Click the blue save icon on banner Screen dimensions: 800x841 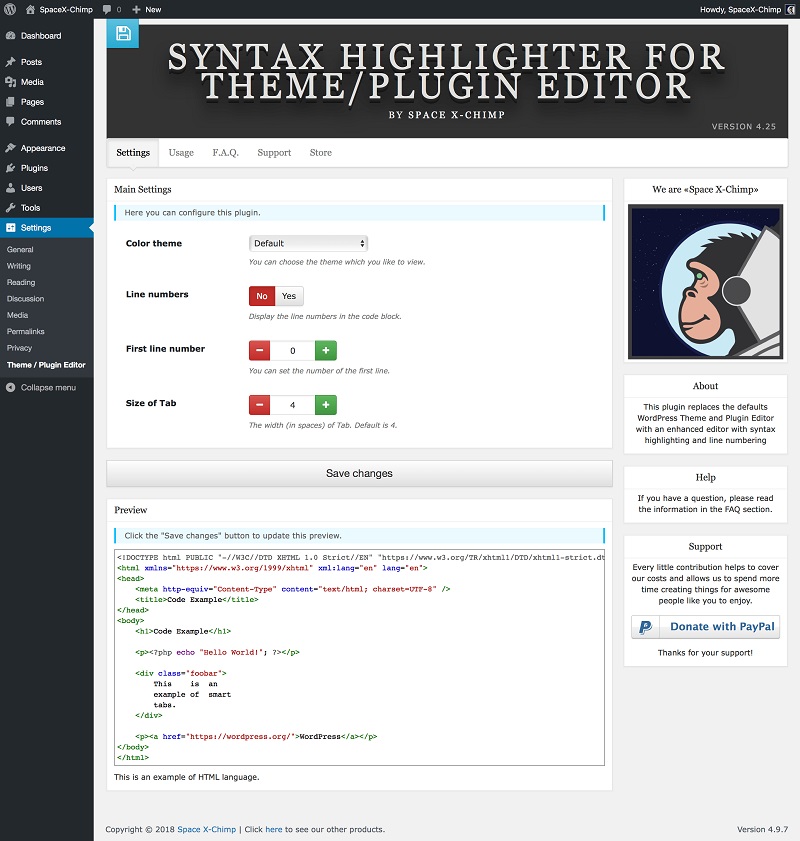pyautogui.click(x=123, y=34)
